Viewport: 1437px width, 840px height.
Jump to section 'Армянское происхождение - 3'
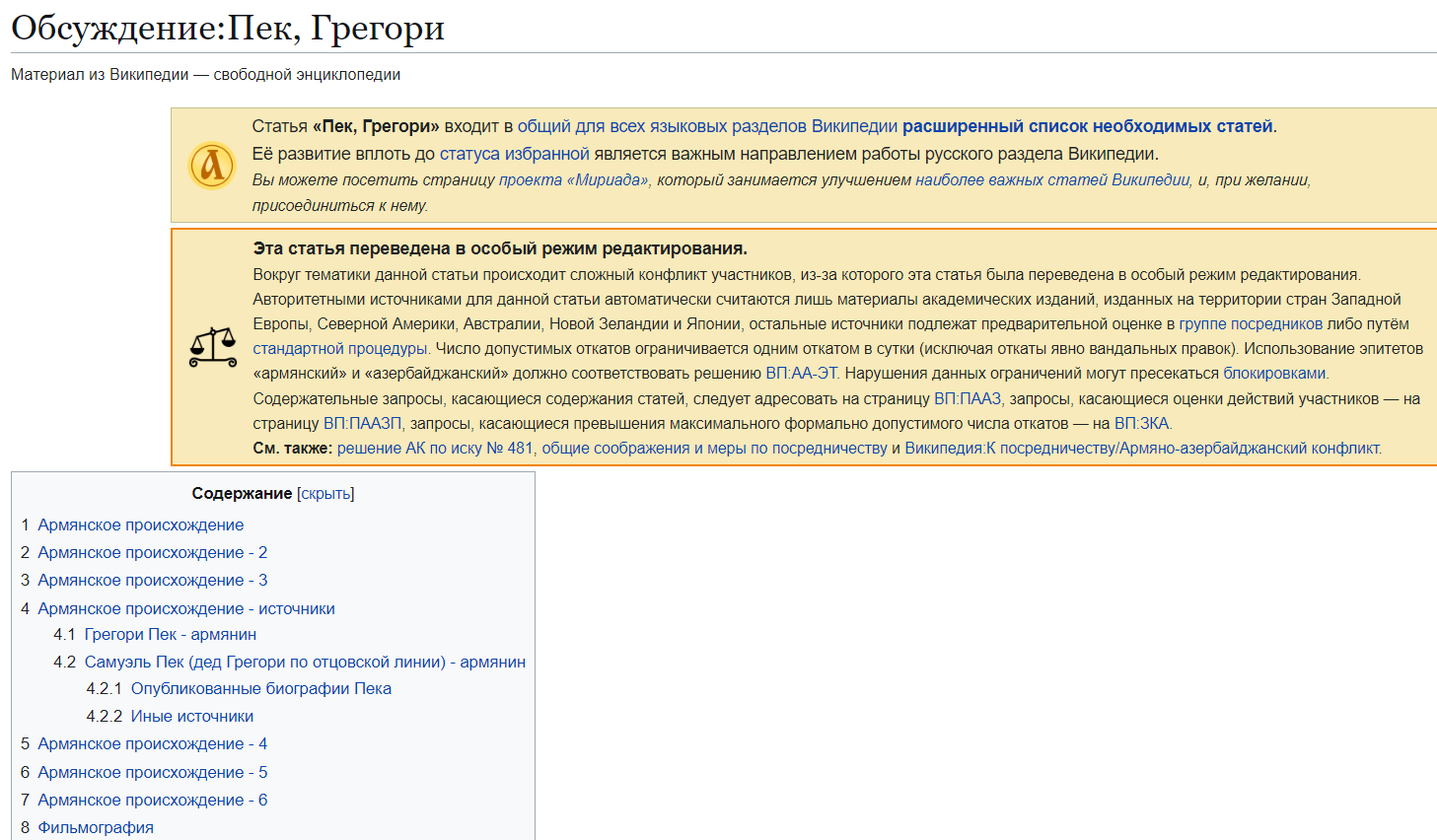pos(153,581)
